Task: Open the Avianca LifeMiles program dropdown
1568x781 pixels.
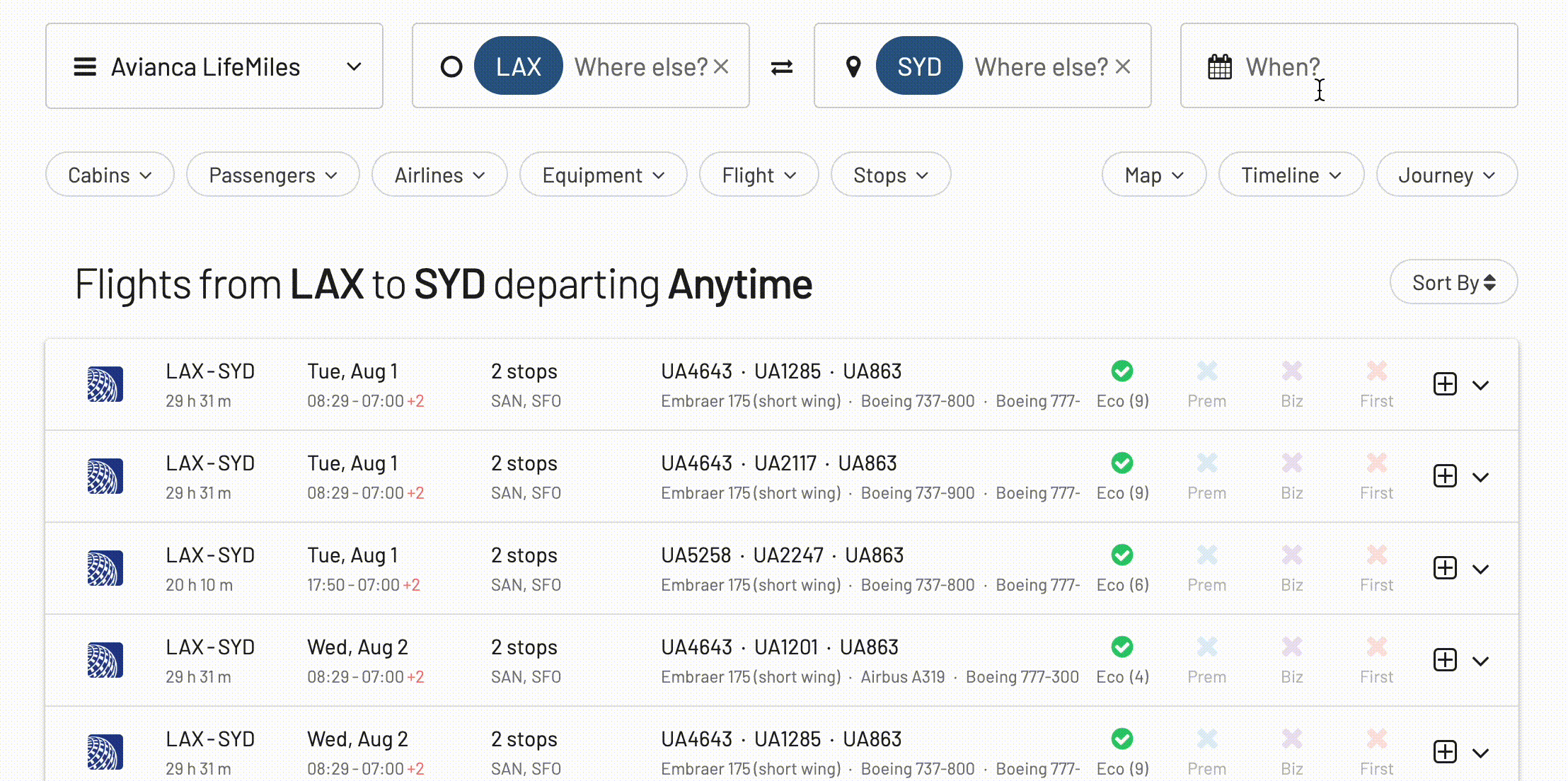Action: tap(214, 66)
